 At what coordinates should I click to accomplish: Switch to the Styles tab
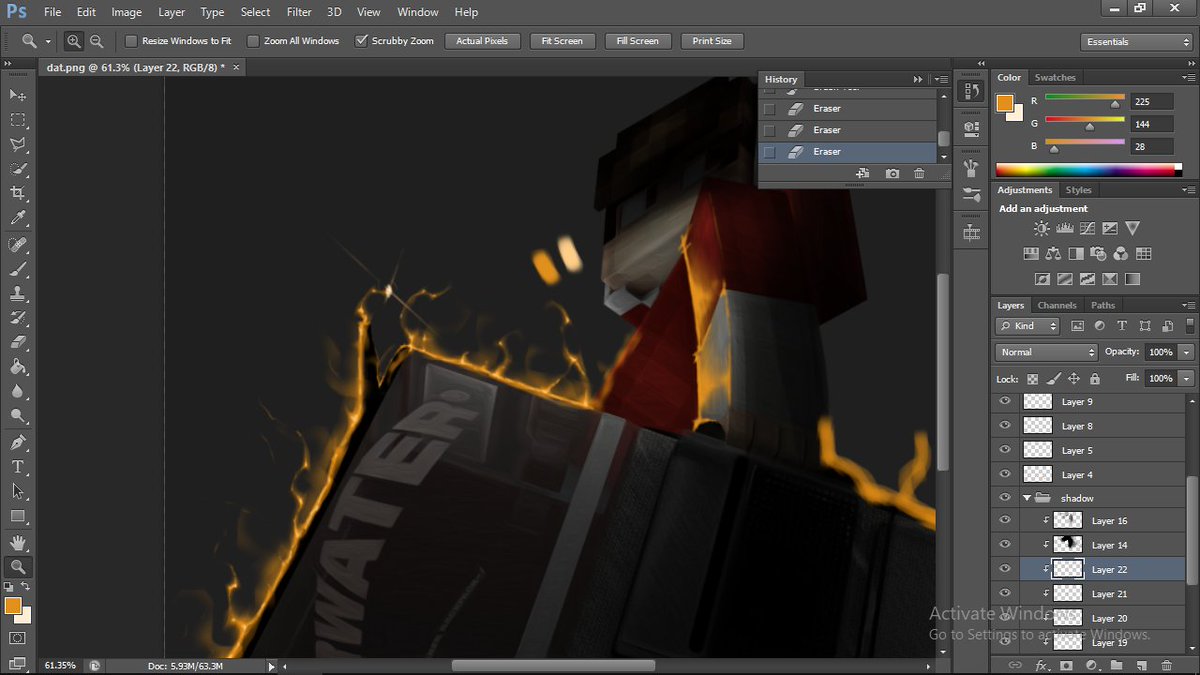1078,189
